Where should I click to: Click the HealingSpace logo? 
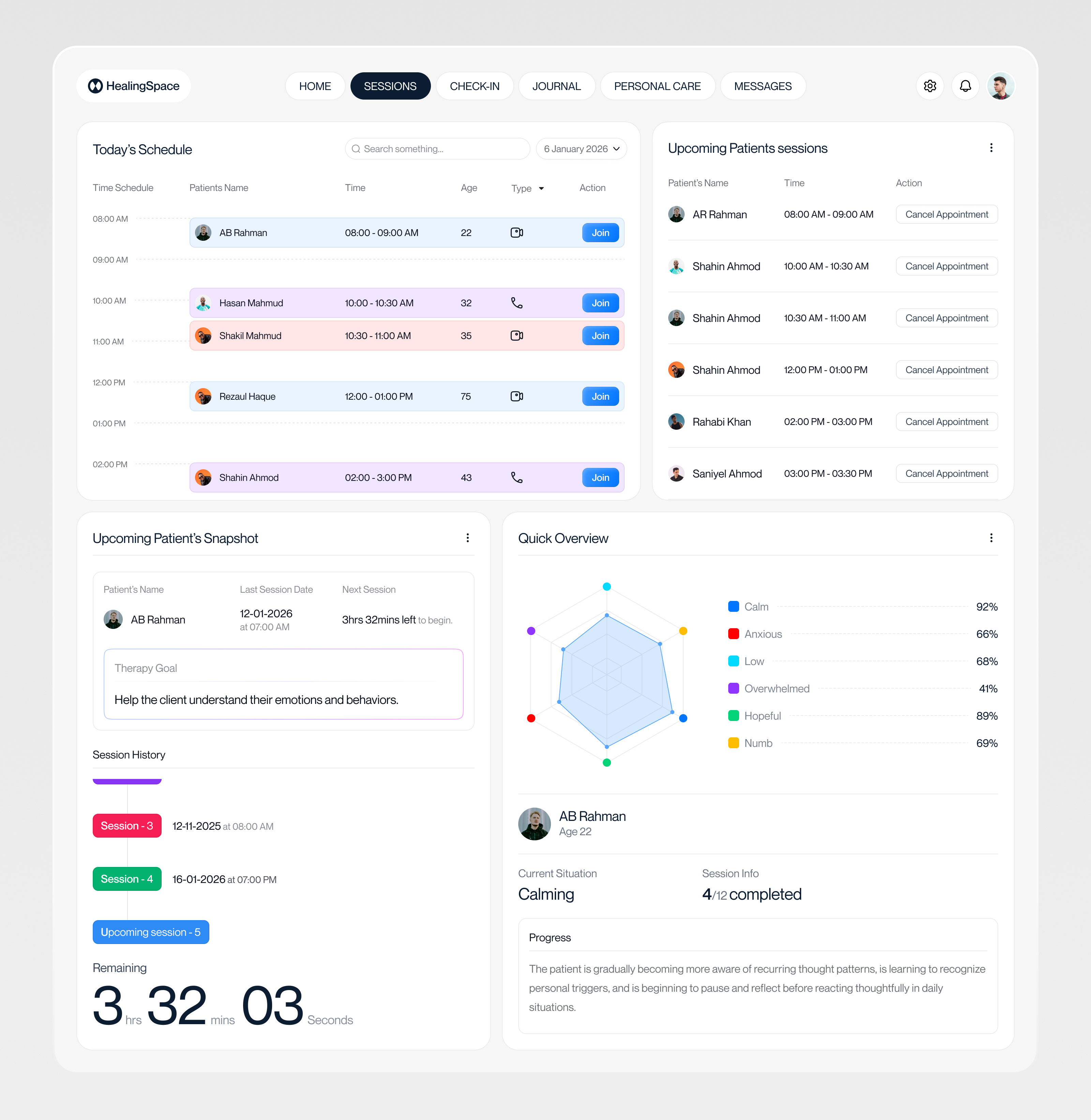point(133,86)
